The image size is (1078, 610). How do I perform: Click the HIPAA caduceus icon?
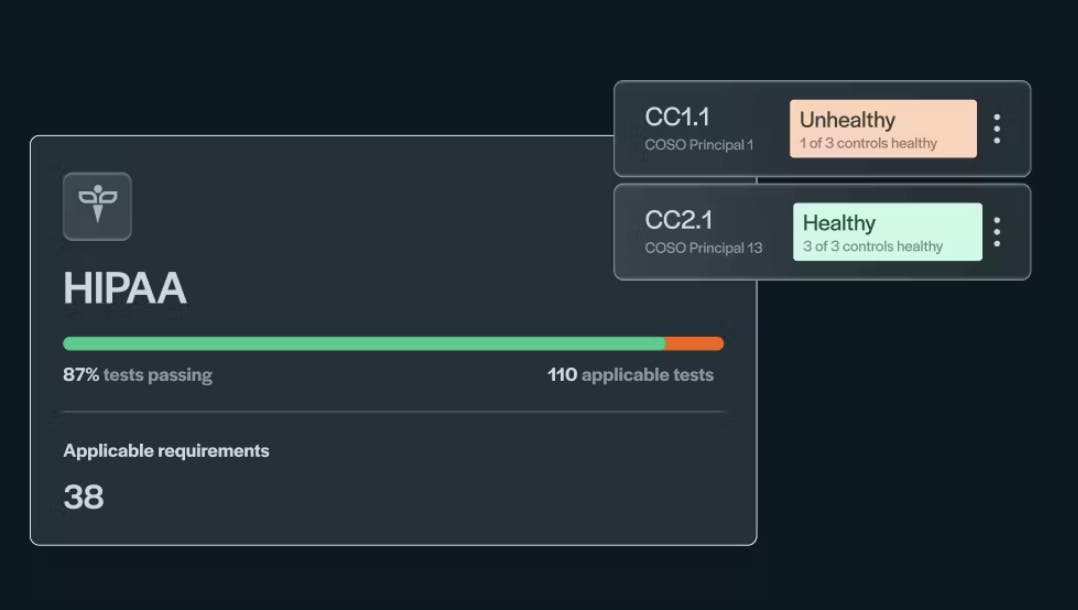pyautogui.click(x=97, y=206)
